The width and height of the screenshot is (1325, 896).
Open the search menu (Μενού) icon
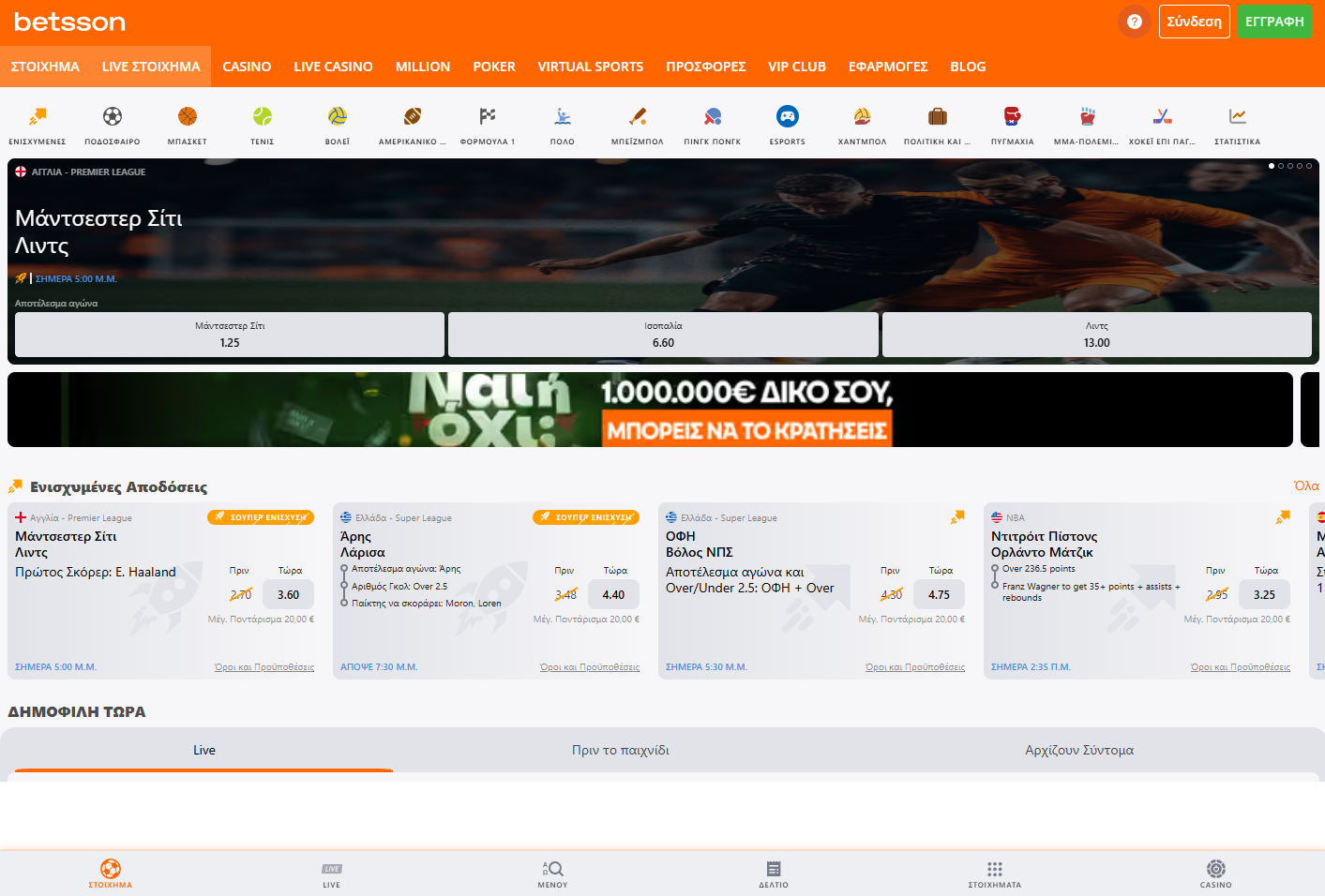tap(552, 873)
